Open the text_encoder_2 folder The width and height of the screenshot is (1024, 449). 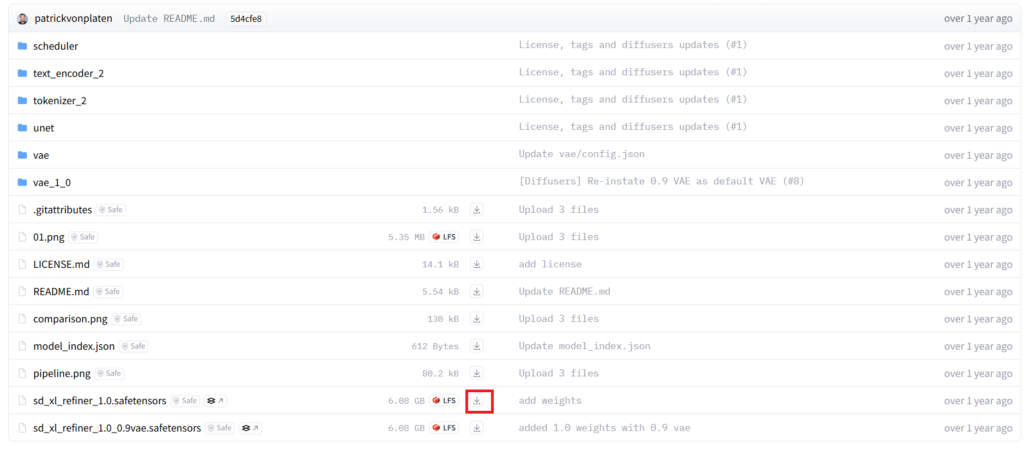pyautogui.click(x=69, y=74)
